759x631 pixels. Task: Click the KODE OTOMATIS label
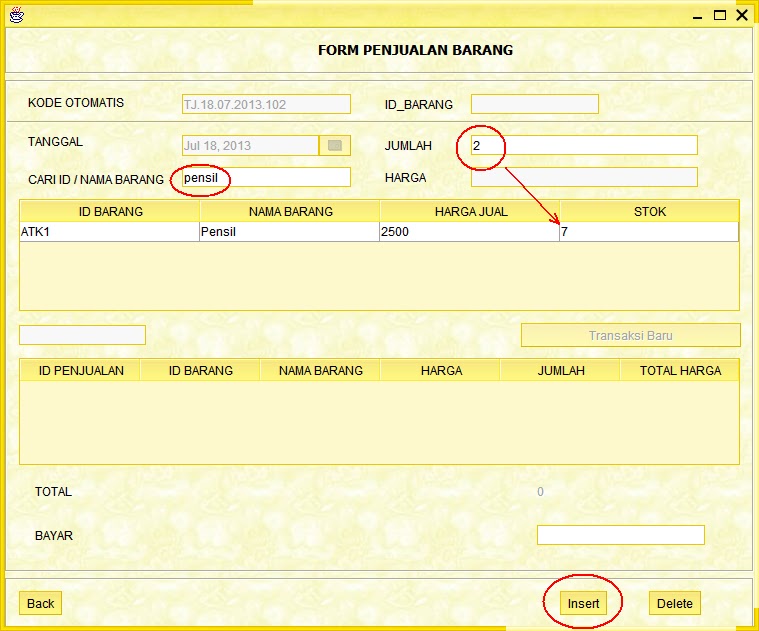coord(76,103)
